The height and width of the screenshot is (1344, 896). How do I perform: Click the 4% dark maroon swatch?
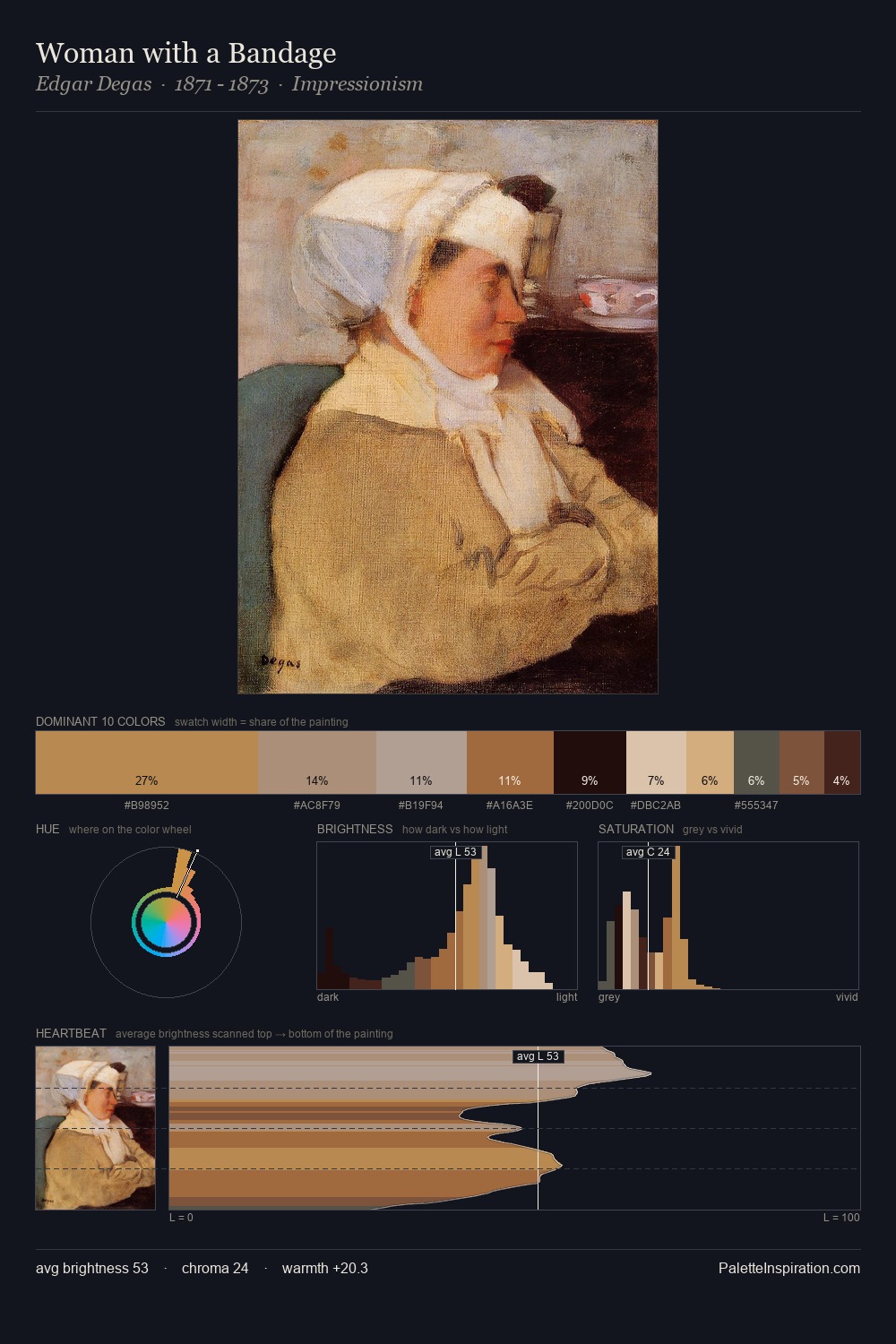(841, 762)
